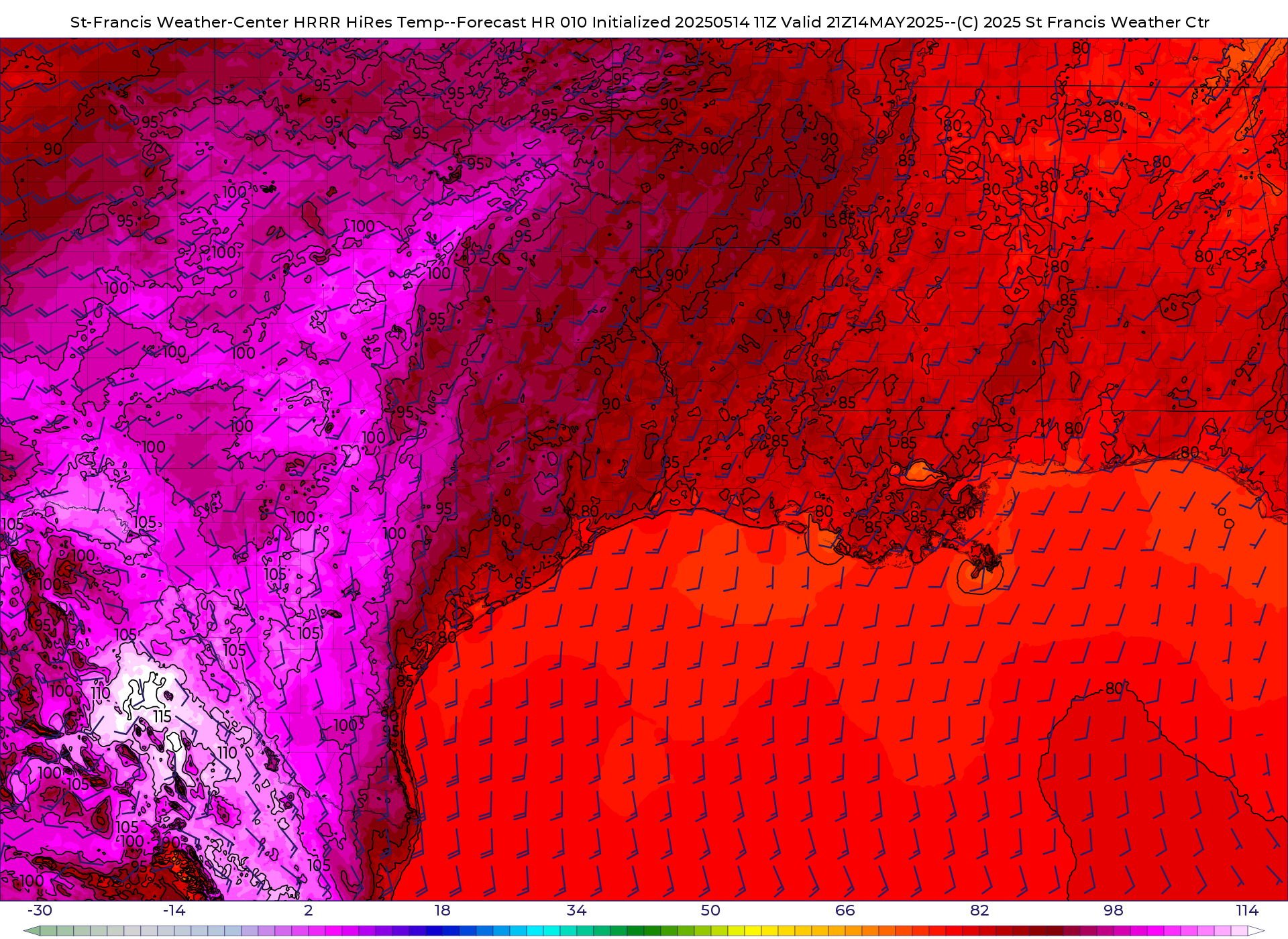Click the -30 label on the temperature scale
1288x939 pixels.
point(40,910)
